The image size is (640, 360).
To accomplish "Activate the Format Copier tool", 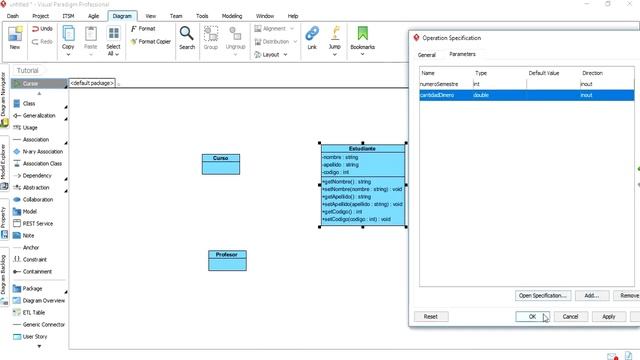I will tap(151, 42).
